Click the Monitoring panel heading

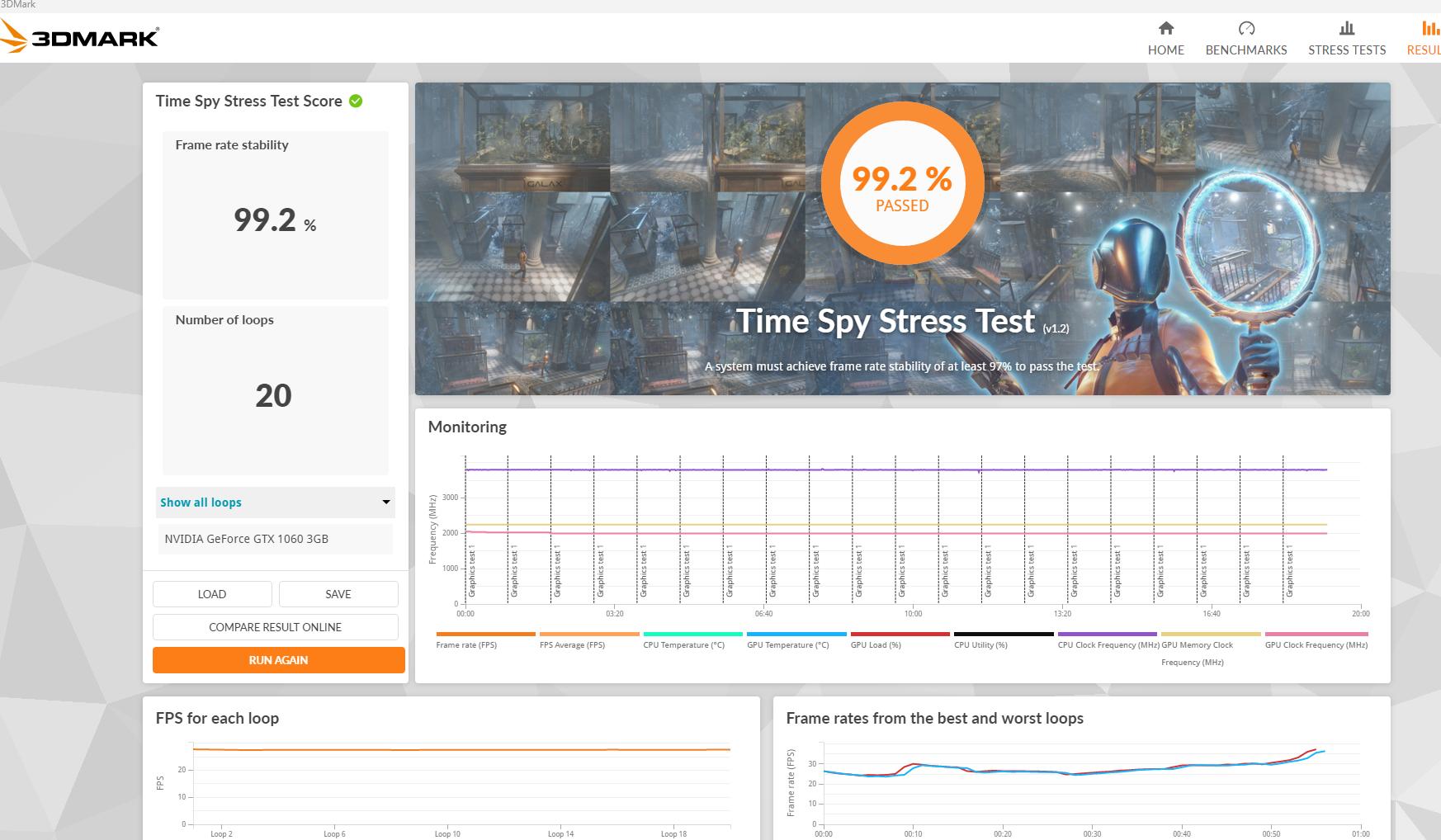point(467,427)
